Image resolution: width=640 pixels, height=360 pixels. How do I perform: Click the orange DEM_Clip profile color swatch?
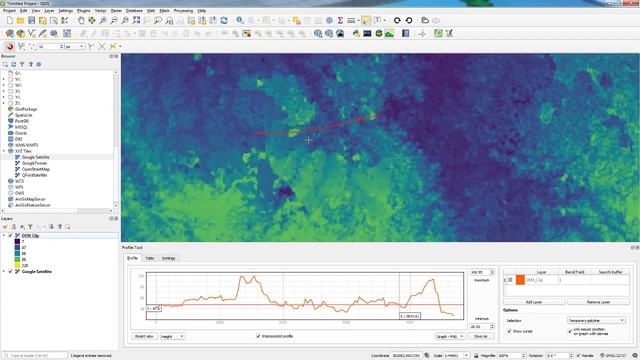coord(520,280)
